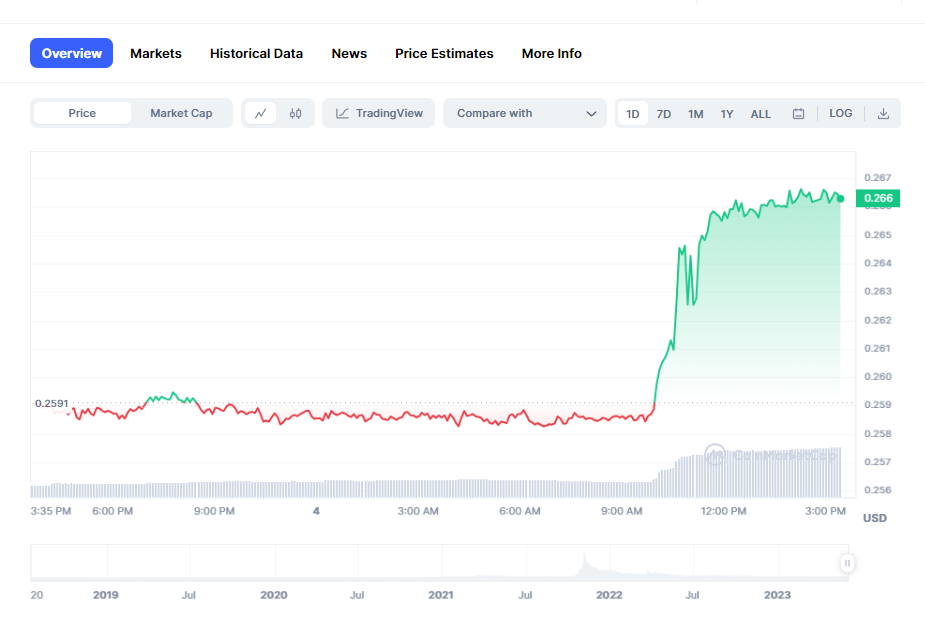Select the line chart icon
925x638 pixels.
tap(260, 113)
